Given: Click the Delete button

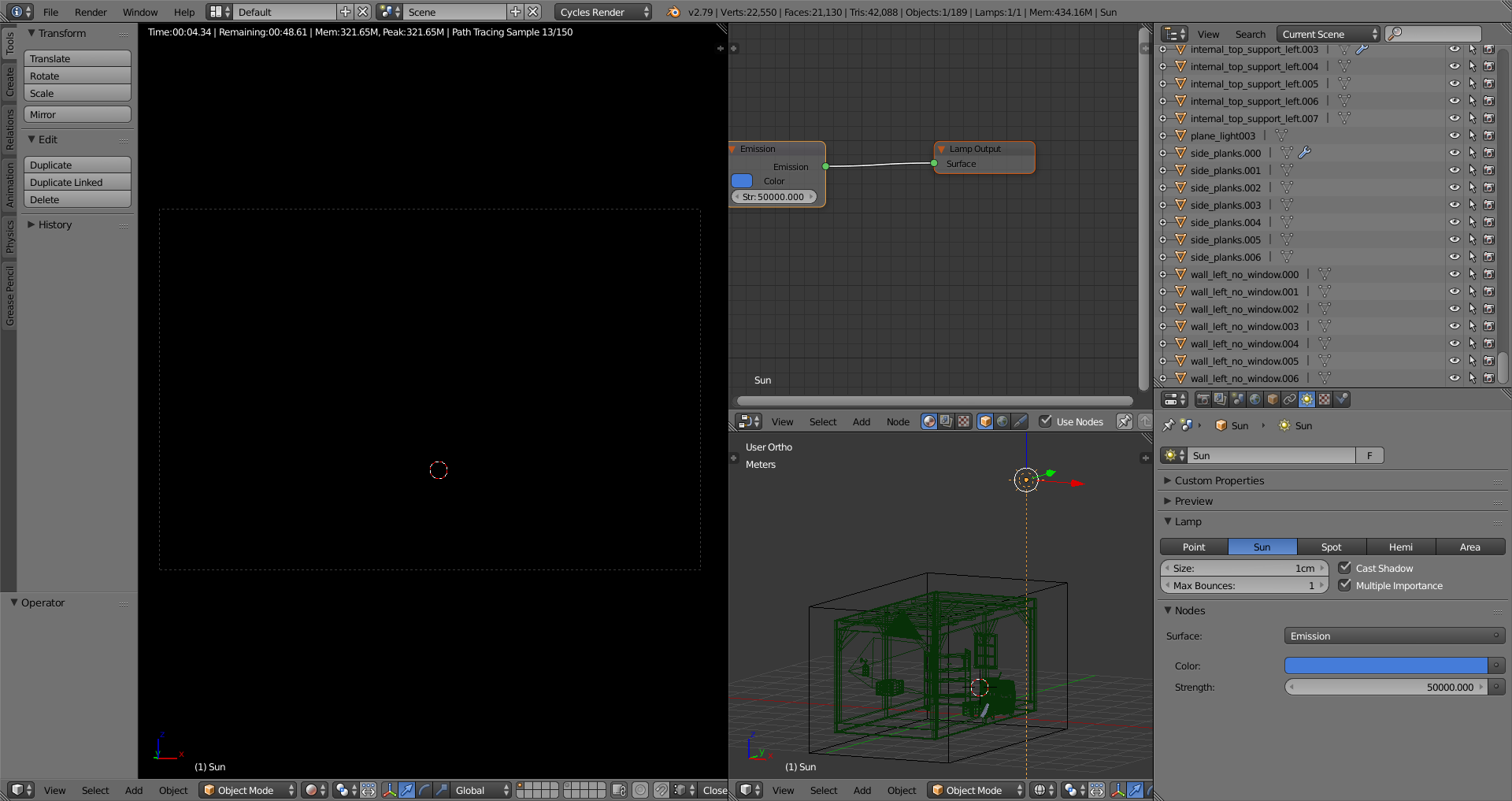Looking at the screenshot, I should click(x=77, y=199).
